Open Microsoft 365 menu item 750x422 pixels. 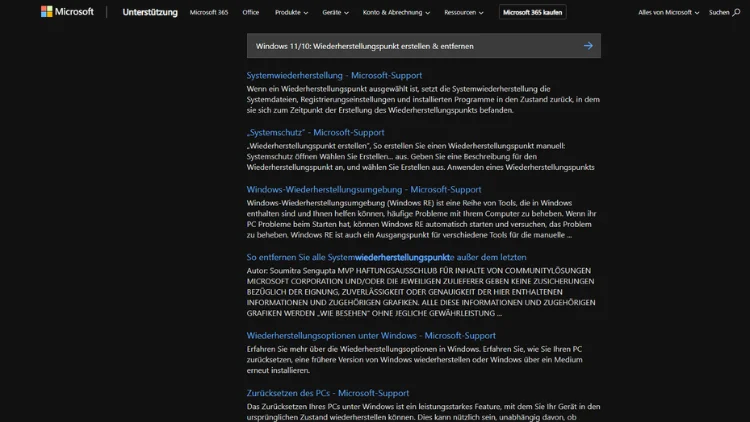[209, 12]
